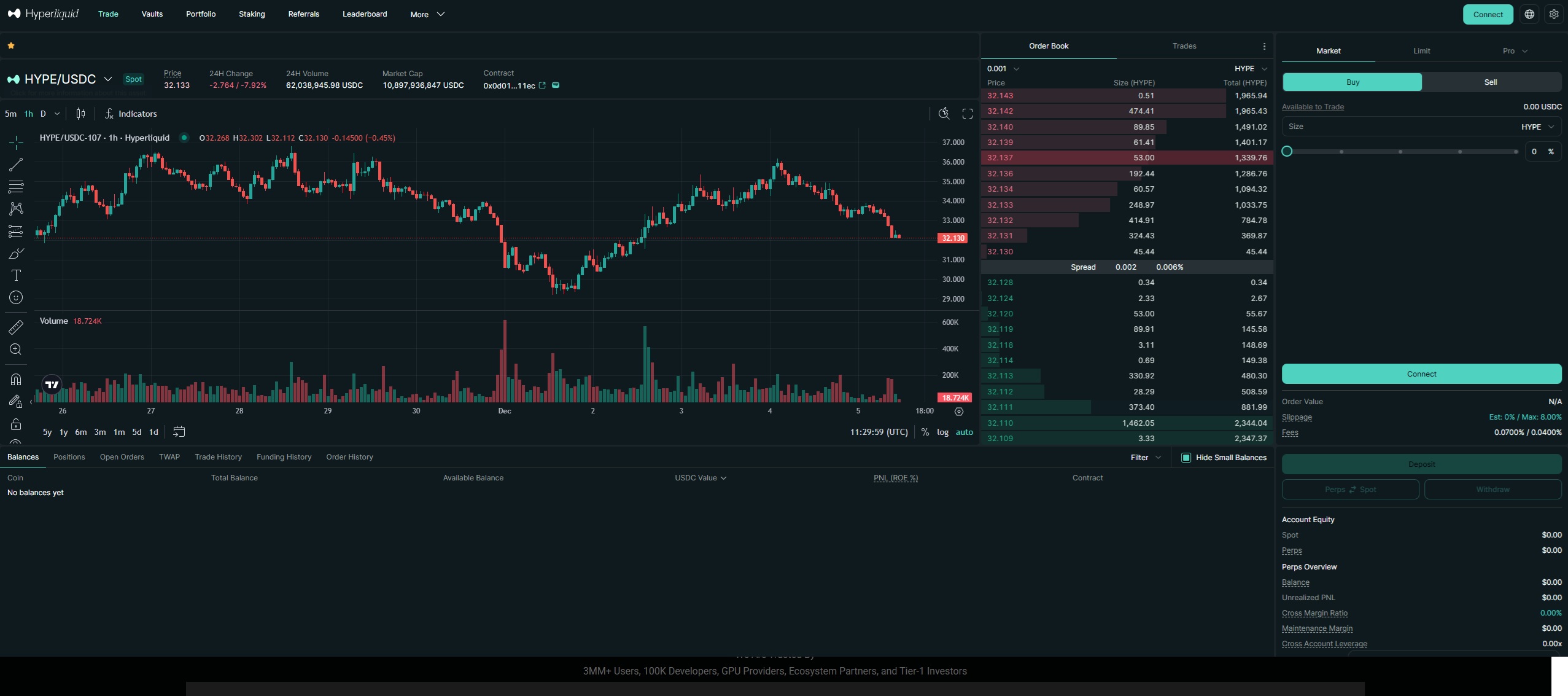Switch to the Trades tab

pyautogui.click(x=1184, y=46)
